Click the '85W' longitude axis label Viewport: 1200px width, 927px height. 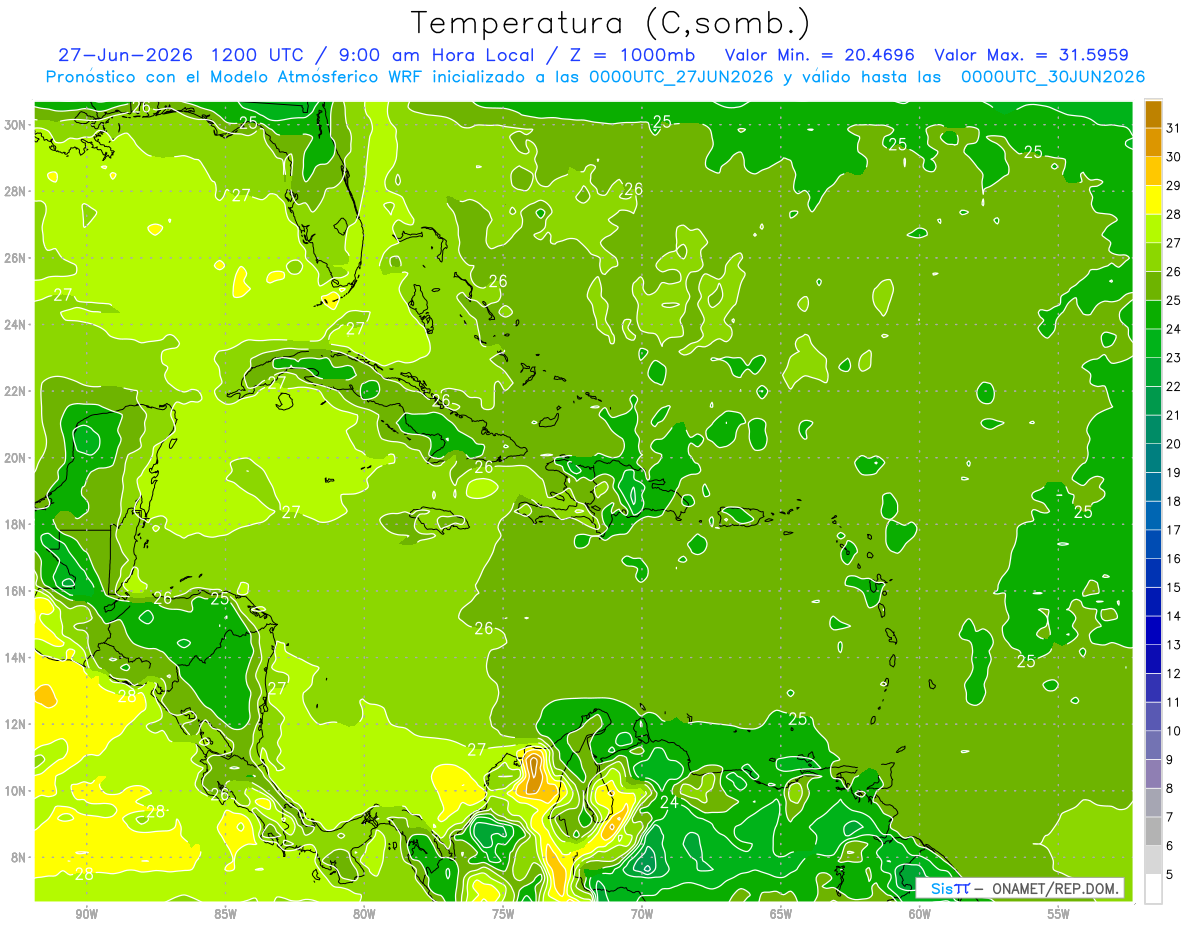coord(225,914)
